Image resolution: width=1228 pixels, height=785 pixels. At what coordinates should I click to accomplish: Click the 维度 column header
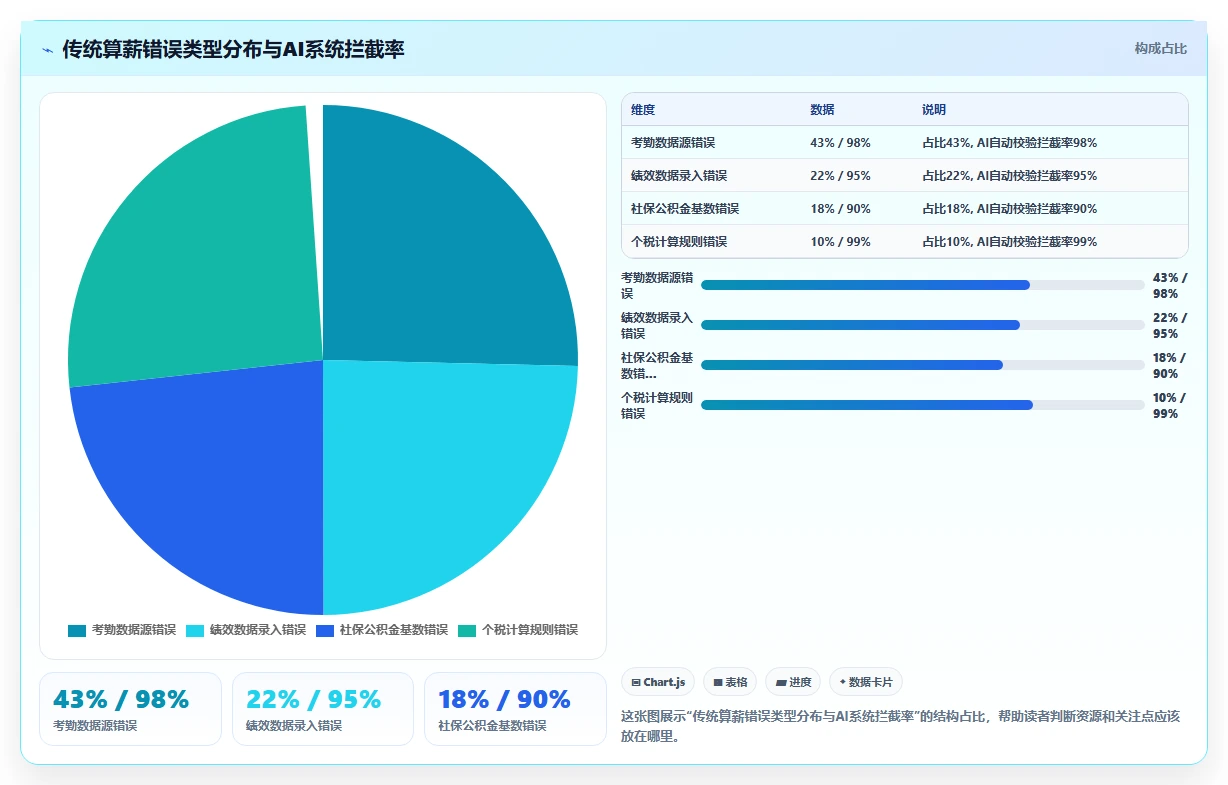click(x=643, y=110)
